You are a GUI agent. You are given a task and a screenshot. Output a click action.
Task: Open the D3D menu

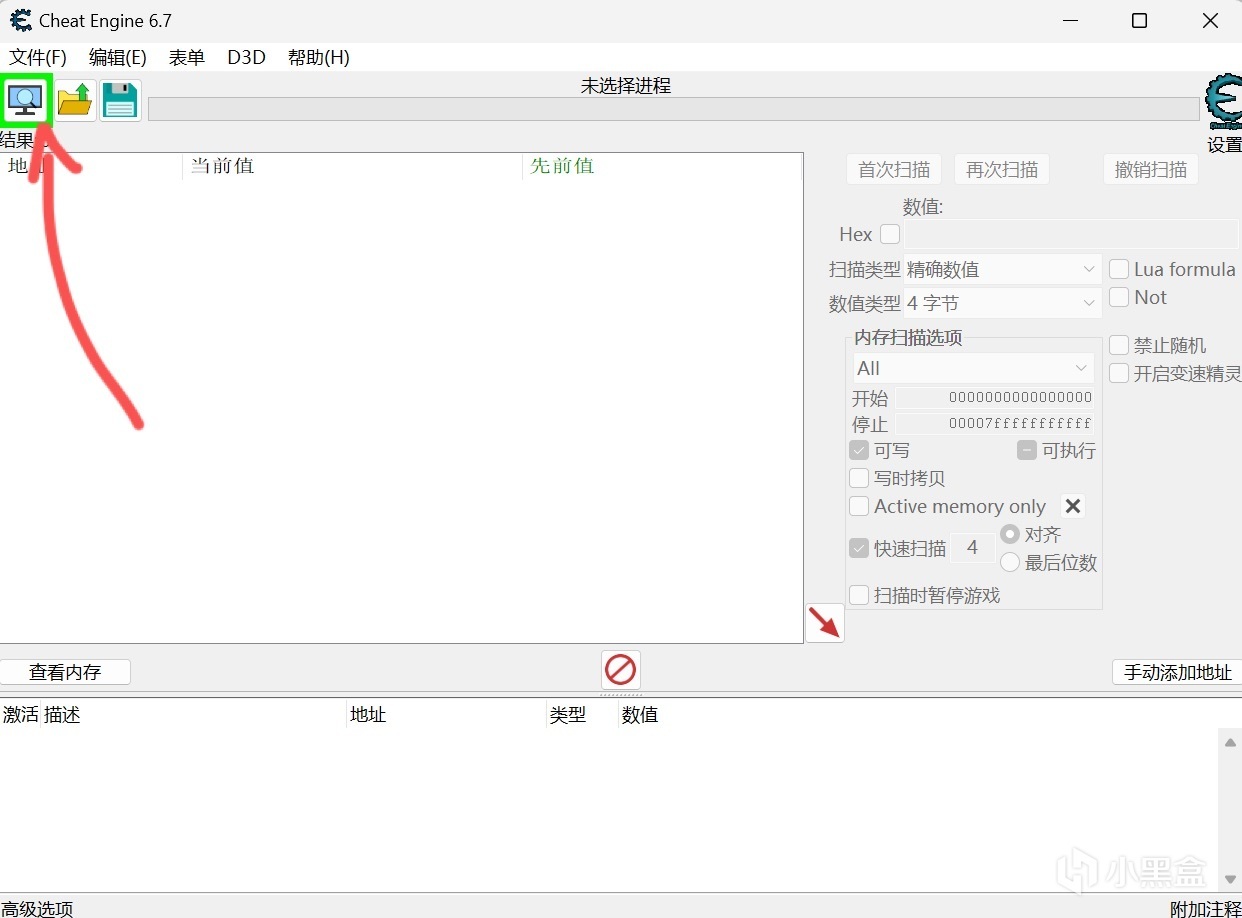[246, 57]
